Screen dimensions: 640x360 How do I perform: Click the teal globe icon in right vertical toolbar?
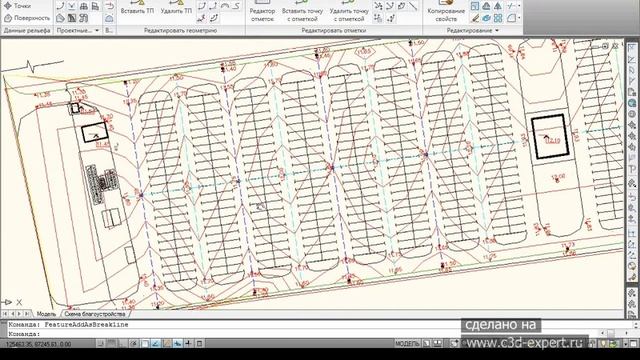point(632,103)
